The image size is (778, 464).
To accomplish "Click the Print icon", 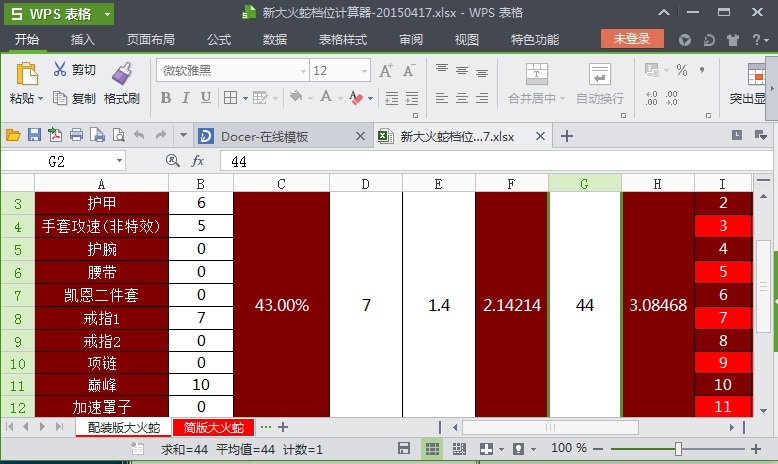I will pos(76,135).
